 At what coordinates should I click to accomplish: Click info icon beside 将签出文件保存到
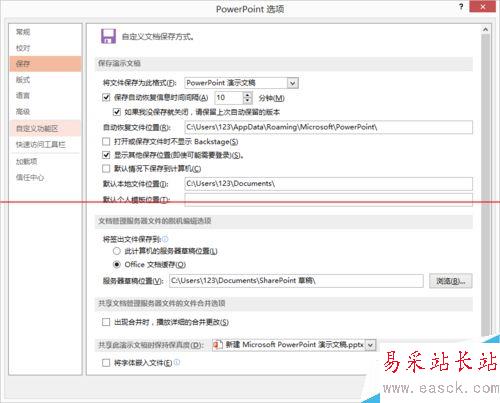pyautogui.click(x=165, y=239)
